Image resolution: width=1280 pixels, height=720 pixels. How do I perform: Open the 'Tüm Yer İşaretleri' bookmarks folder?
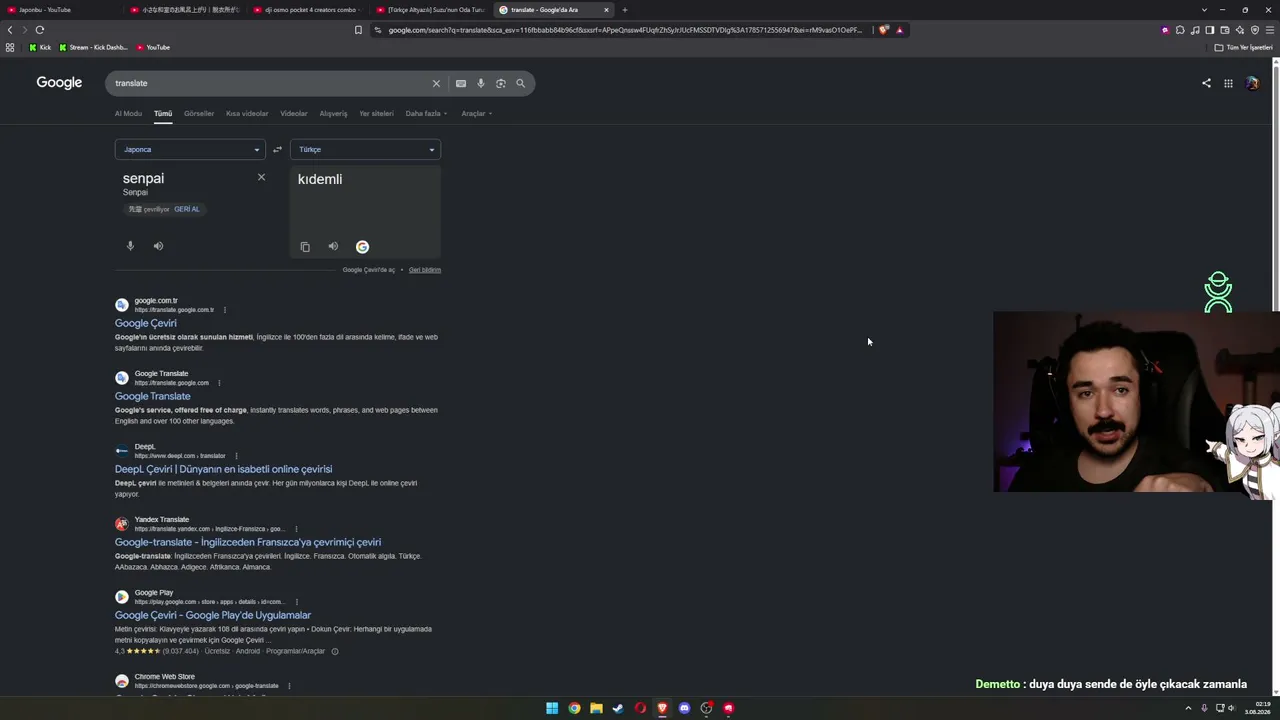[x=1242, y=47]
